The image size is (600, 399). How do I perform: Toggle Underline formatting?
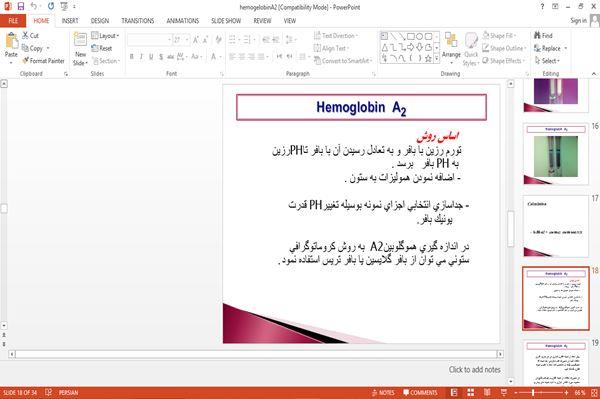(x=151, y=57)
